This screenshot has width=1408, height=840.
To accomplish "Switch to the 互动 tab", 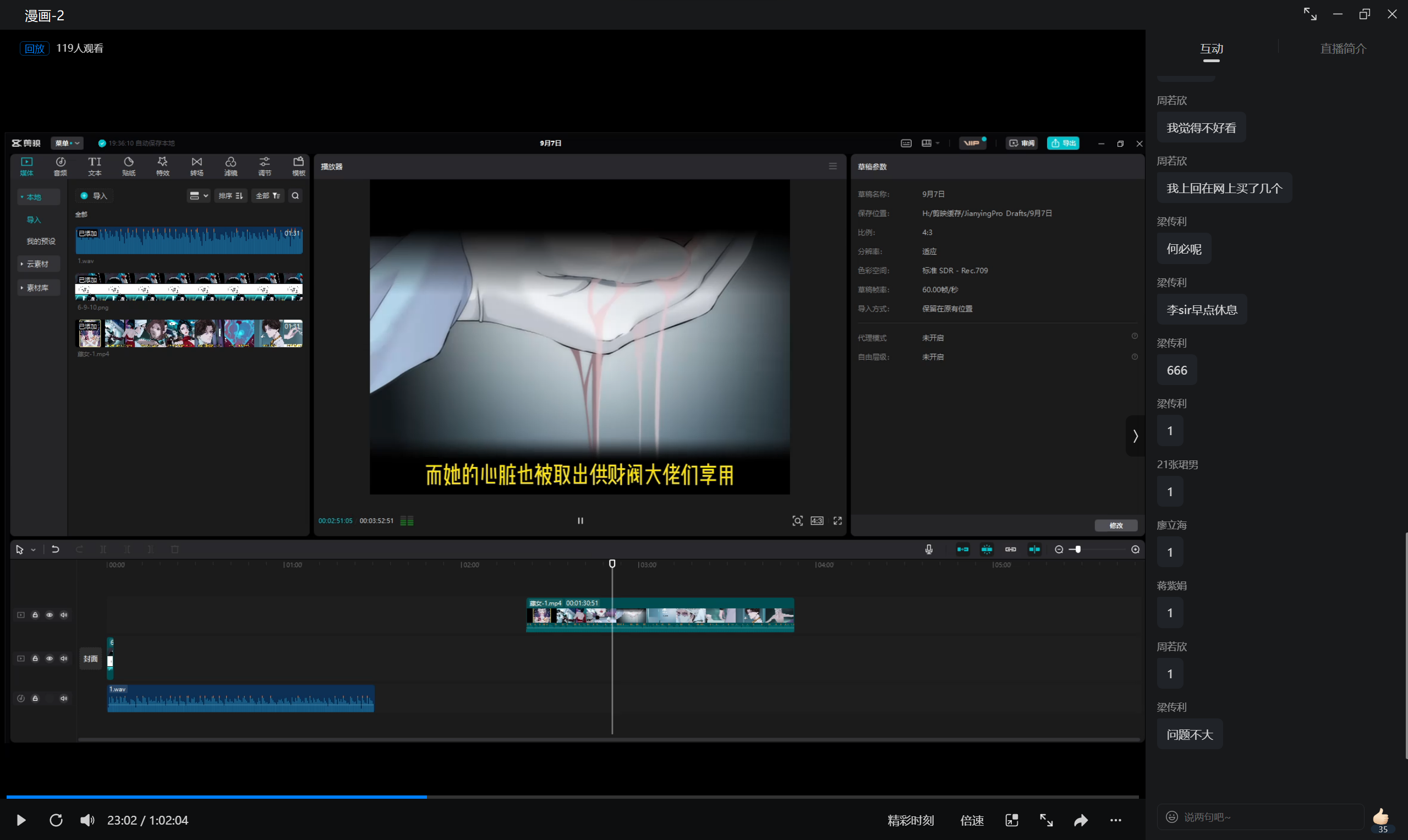I will click(x=1211, y=48).
